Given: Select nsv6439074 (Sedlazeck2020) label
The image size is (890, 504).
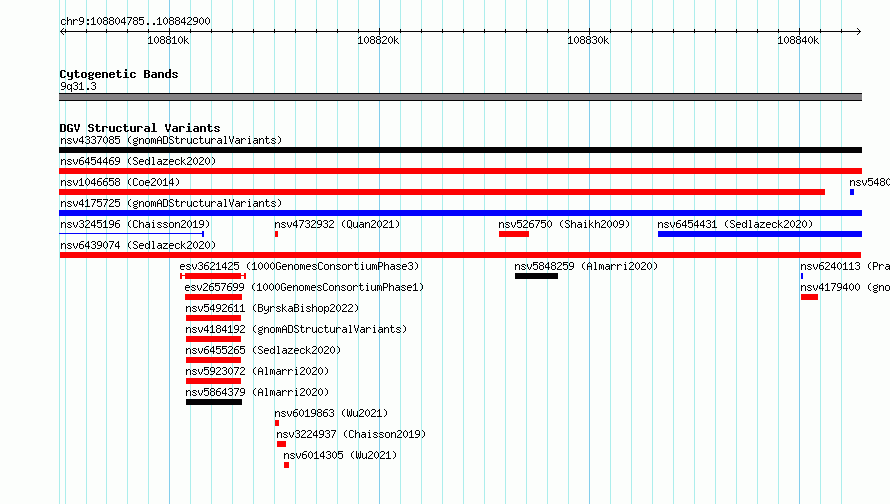Looking at the screenshot, I should (138, 245).
